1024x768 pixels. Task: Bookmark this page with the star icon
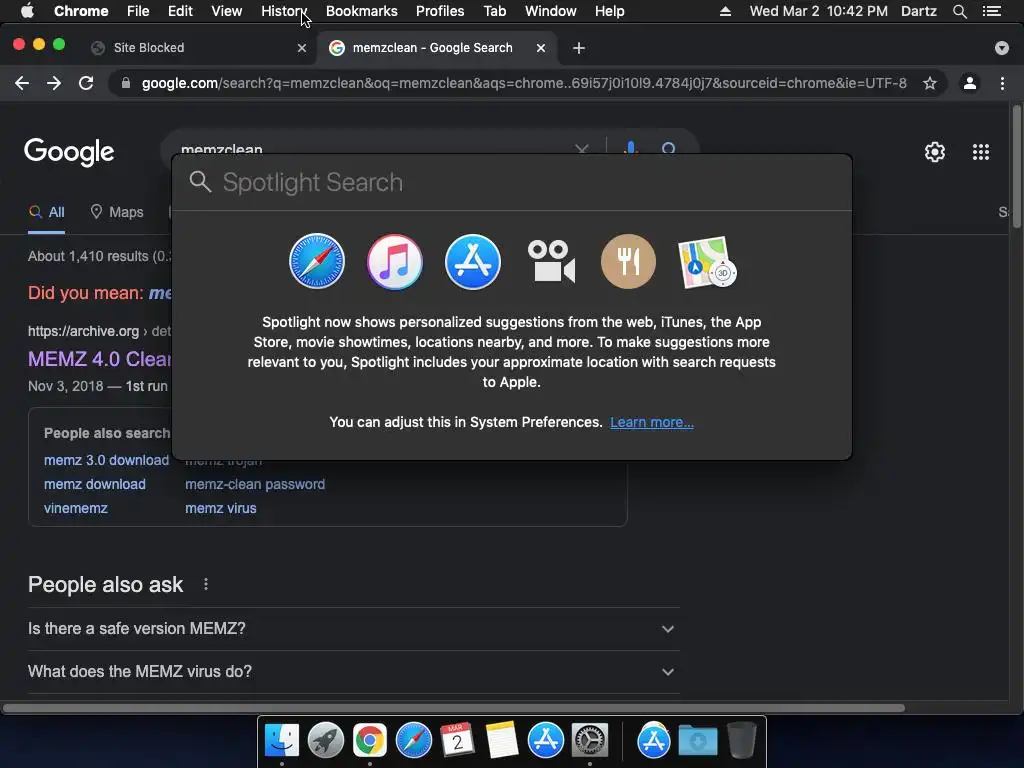point(930,83)
